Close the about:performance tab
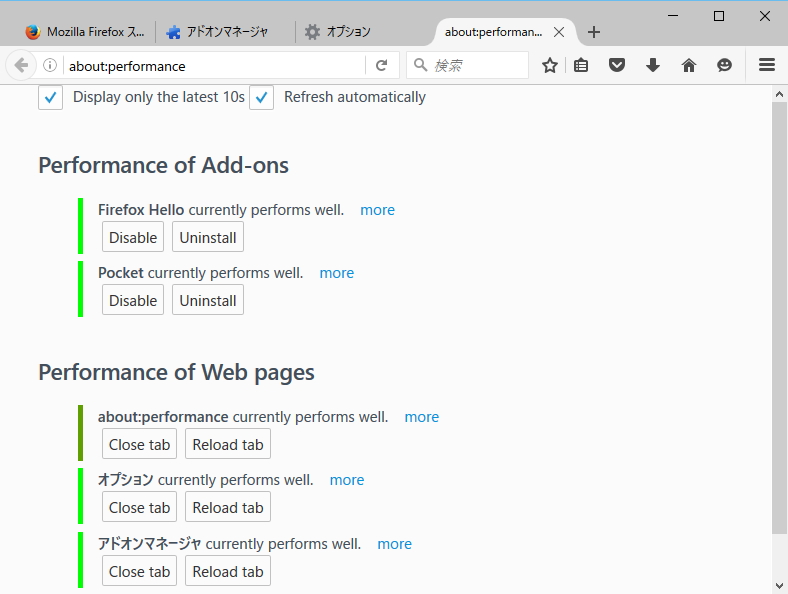 (558, 32)
